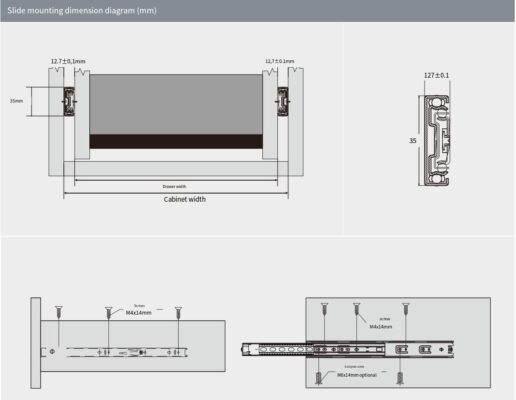Click the "M6x14mm optional" screw label
Screen dimensions: 516x400
click(357, 375)
